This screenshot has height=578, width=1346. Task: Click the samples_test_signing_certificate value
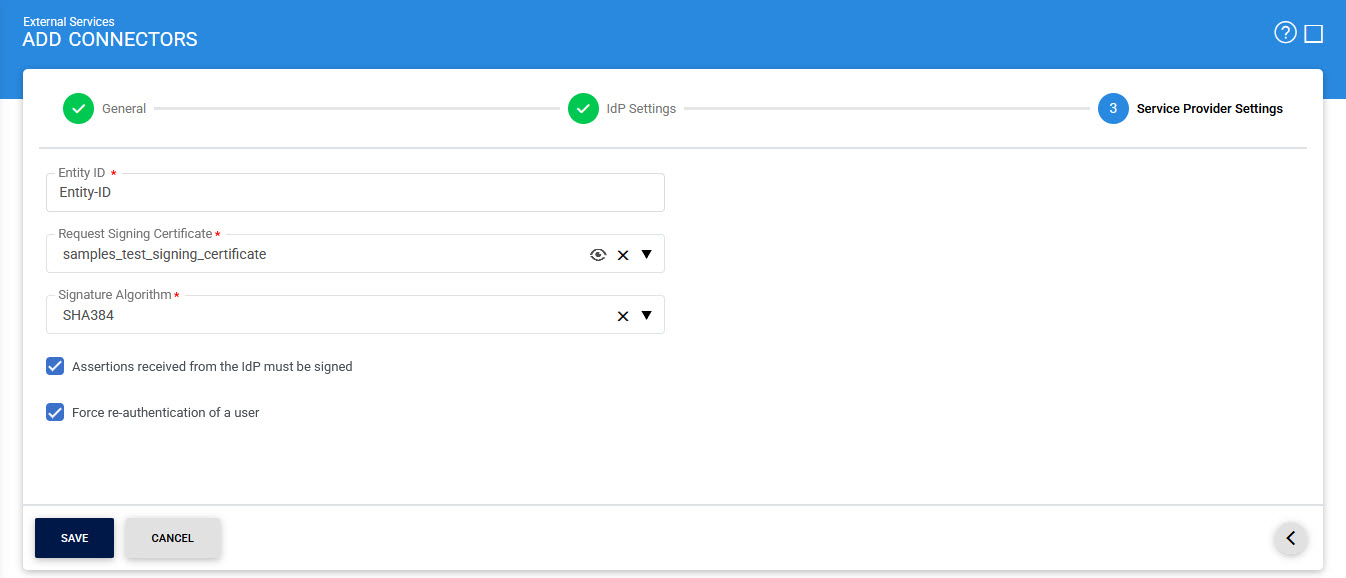click(x=164, y=255)
